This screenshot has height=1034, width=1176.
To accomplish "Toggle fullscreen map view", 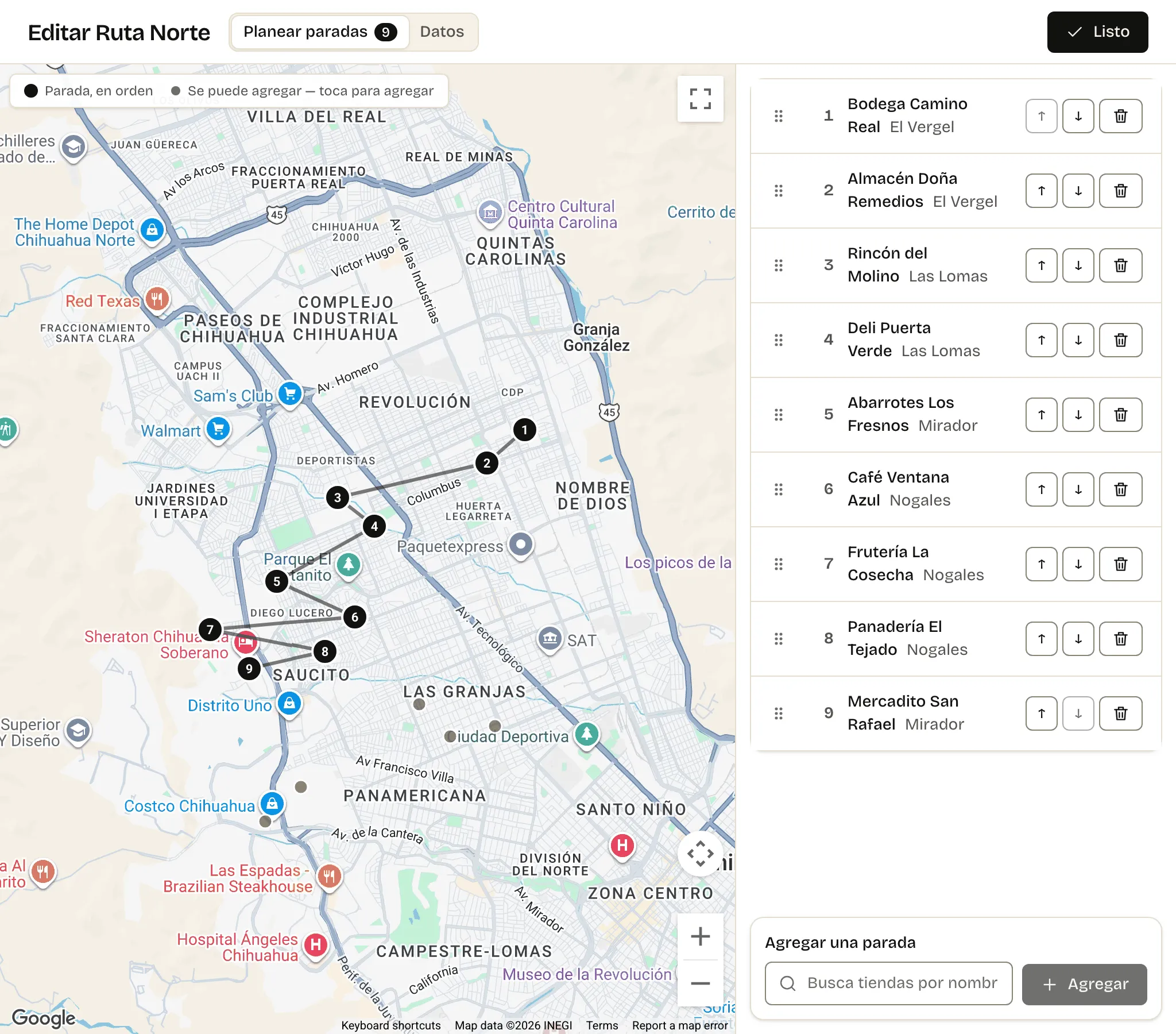I will point(699,99).
